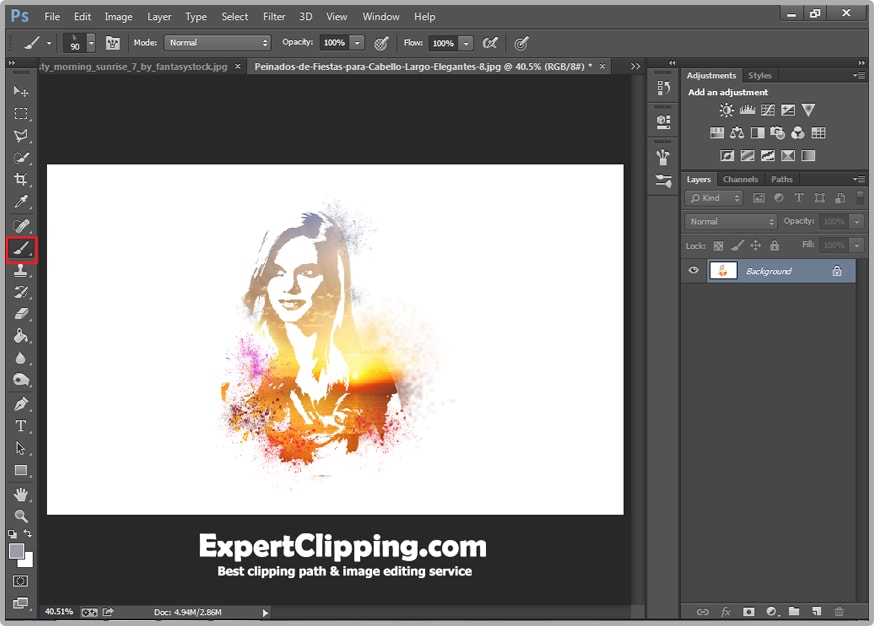Image resolution: width=874 pixels, height=626 pixels.
Task: Select the Crop tool
Action: (x=20, y=180)
